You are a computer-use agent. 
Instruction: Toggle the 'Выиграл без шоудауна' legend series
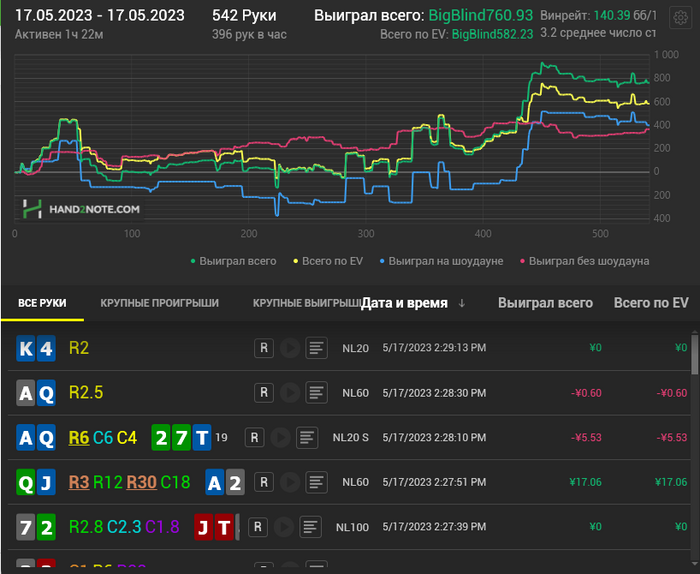(585, 261)
